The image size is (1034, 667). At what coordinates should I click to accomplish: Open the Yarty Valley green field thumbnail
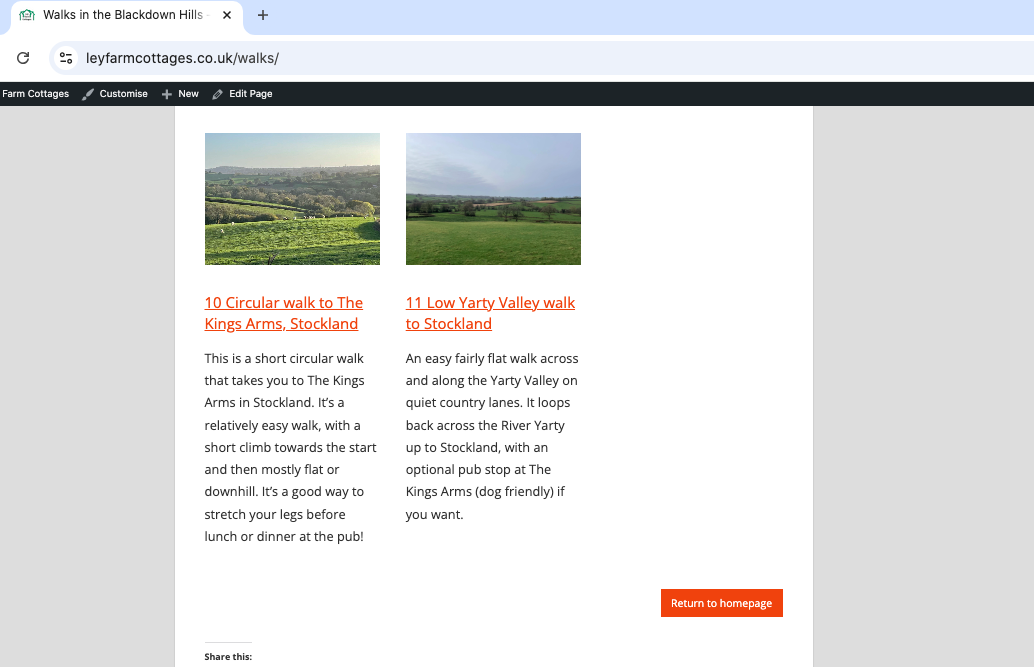[x=493, y=199]
